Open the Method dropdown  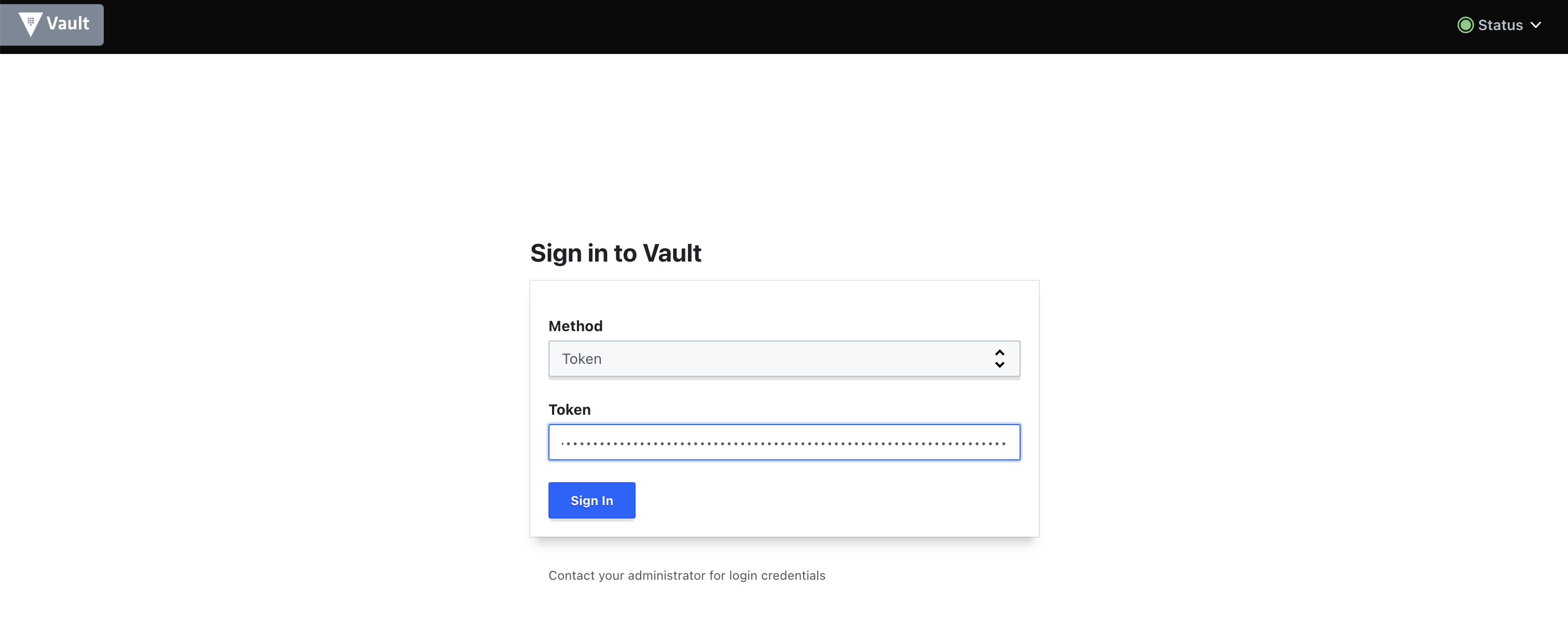(x=784, y=359)
